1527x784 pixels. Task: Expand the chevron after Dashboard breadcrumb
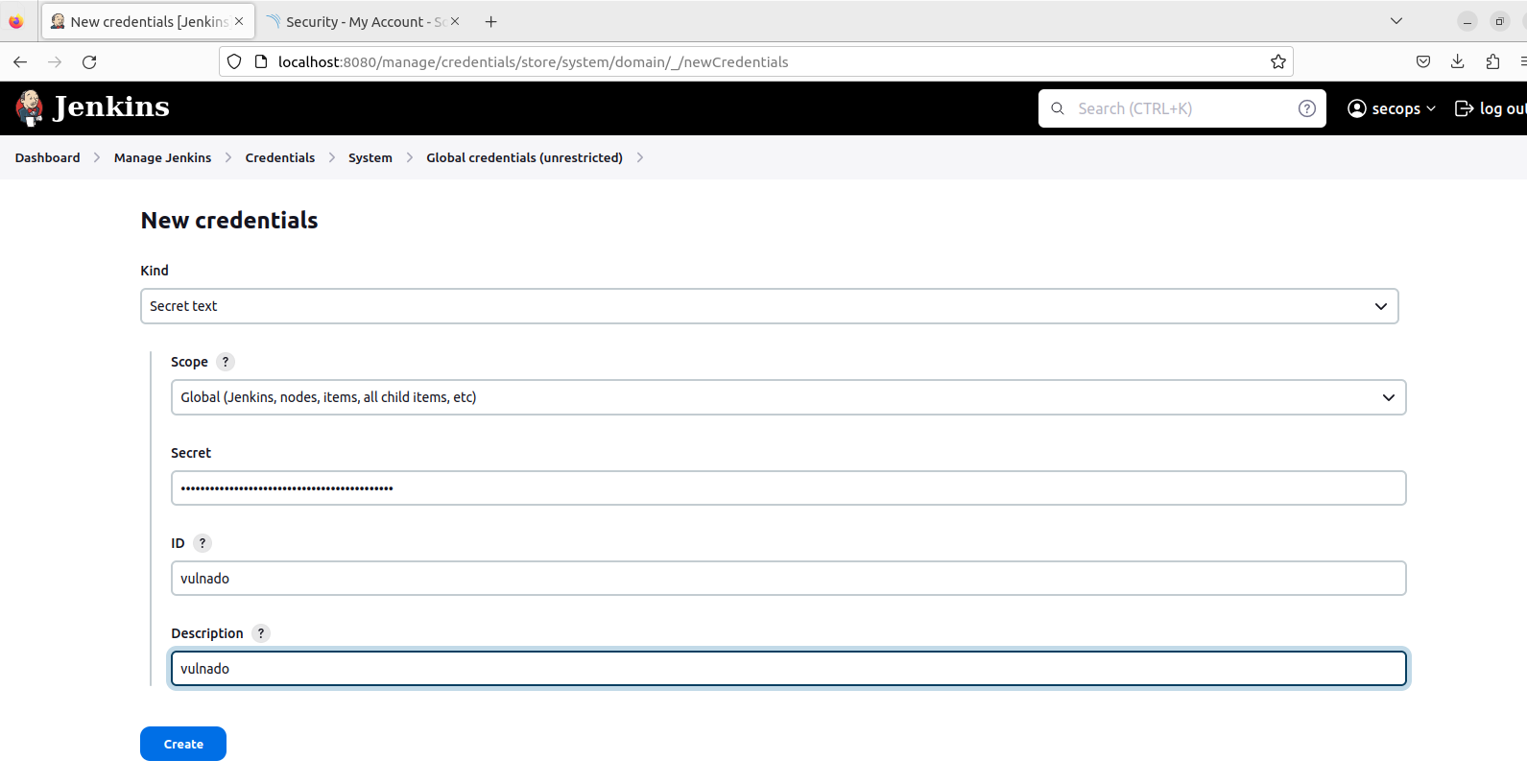pyautogui.click(x=97, y=157)
